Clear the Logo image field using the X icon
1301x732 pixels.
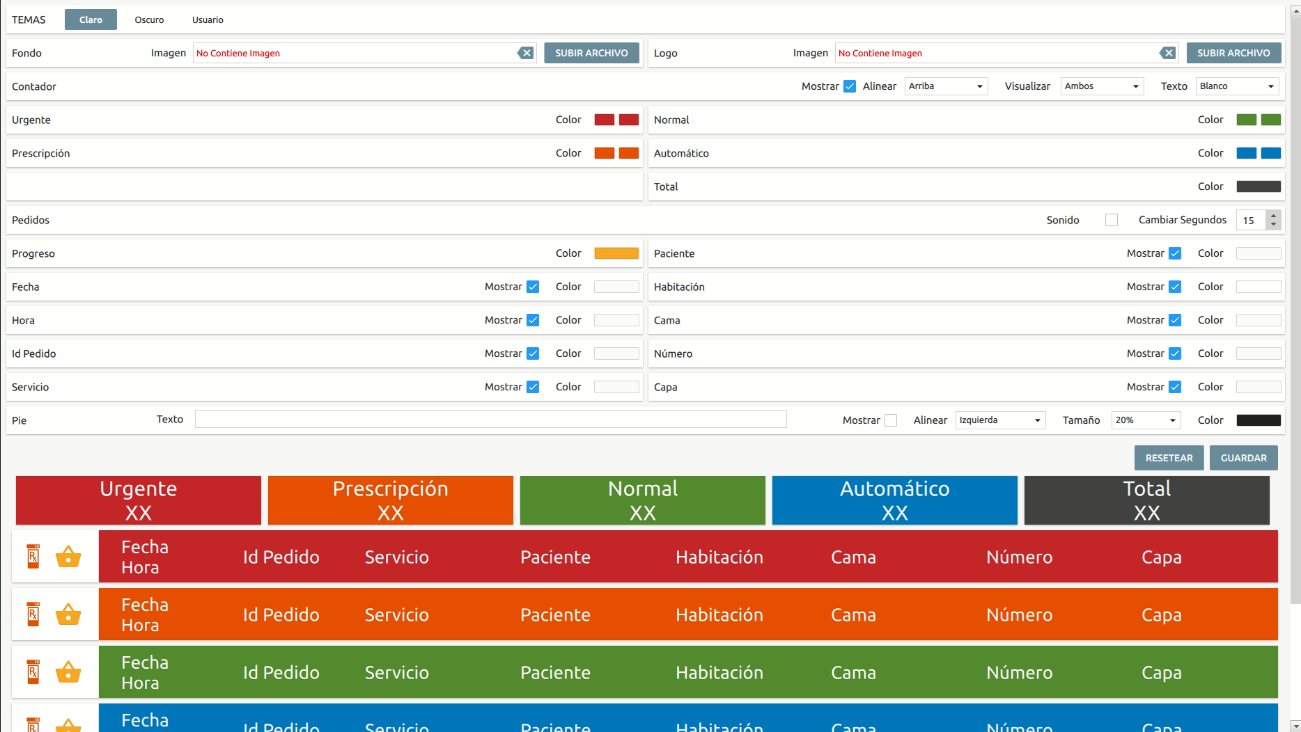click(x=1168, y=53)
